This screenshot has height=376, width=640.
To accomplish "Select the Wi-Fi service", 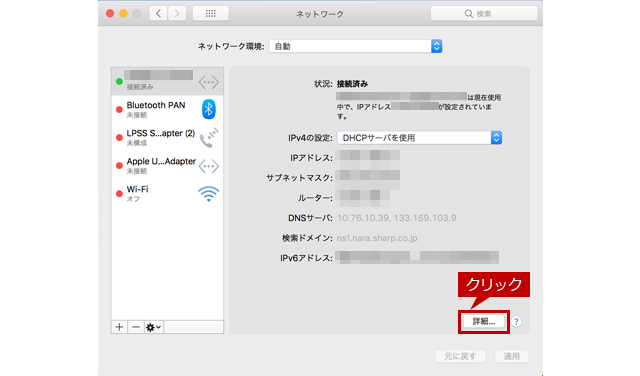I will [167, 194].
